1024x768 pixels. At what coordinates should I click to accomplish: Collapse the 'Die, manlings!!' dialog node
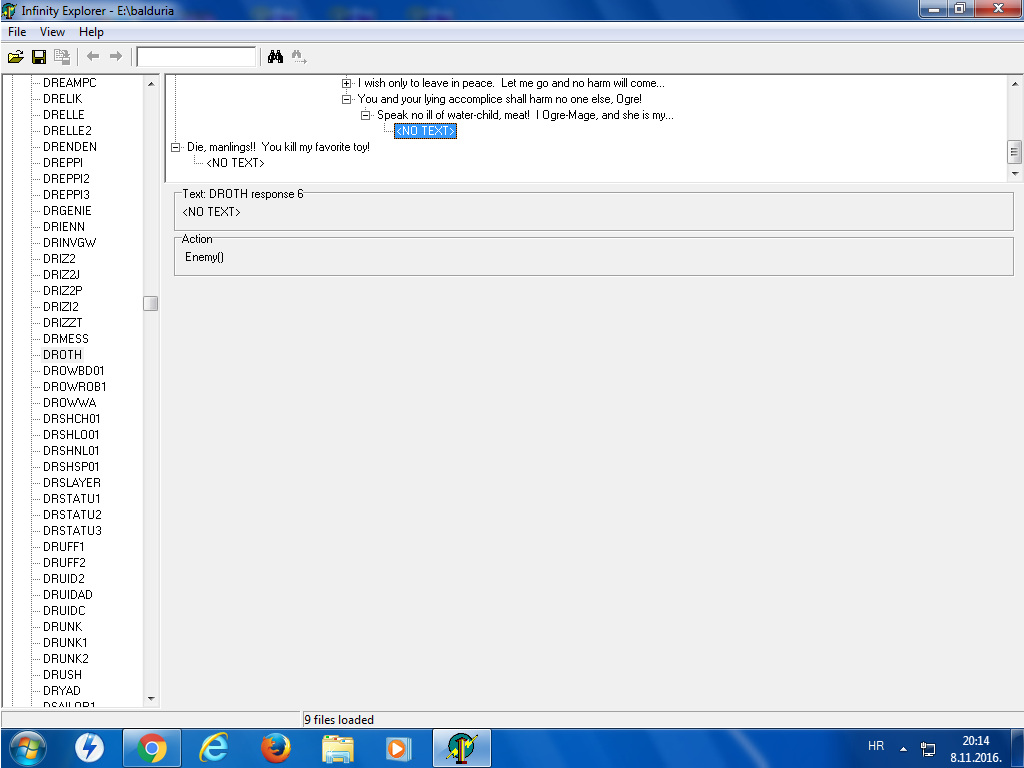click(176, 148)
